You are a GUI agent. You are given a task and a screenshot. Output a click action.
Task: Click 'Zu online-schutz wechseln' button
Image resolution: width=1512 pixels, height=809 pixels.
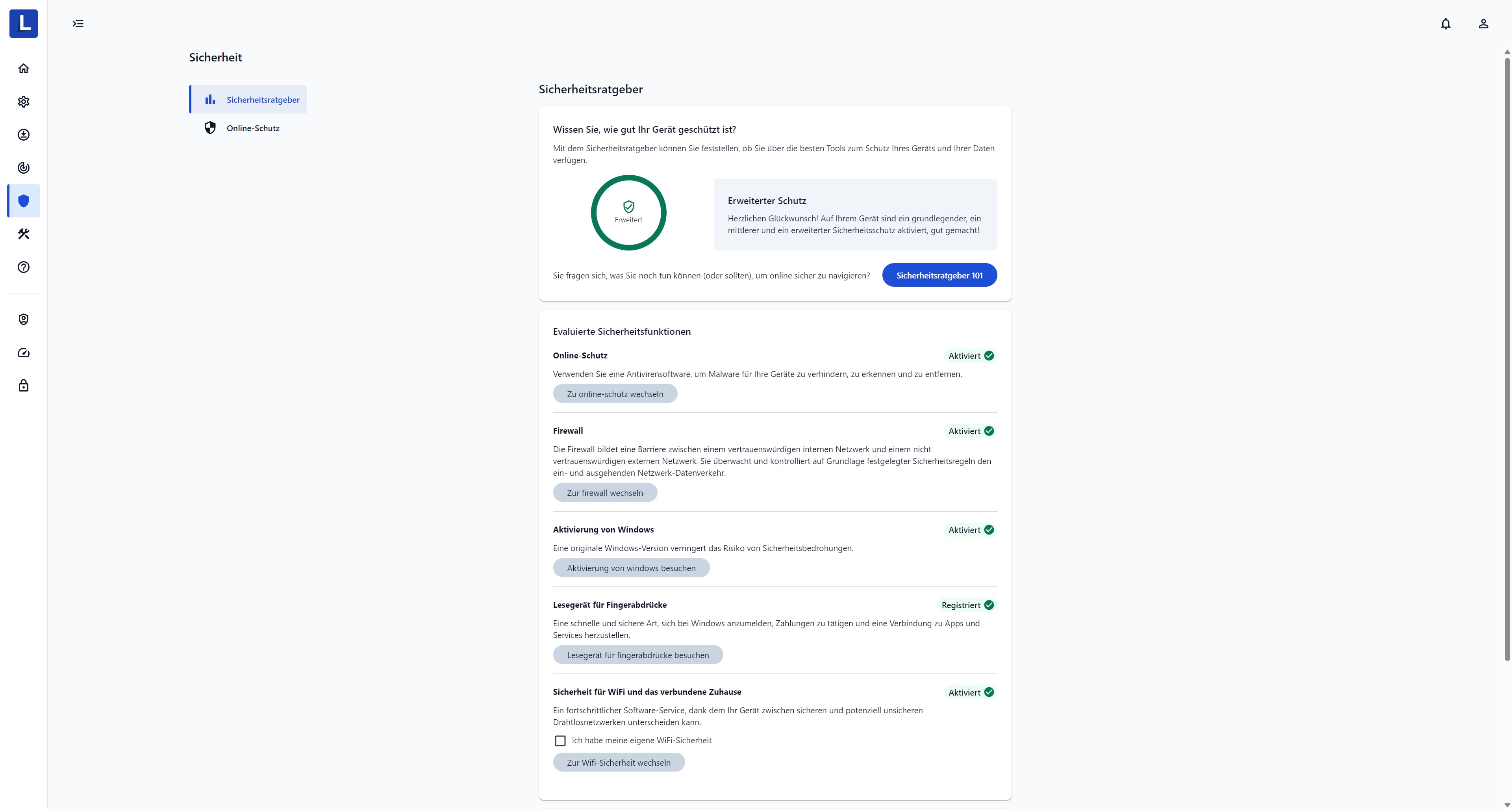[615, 394]
